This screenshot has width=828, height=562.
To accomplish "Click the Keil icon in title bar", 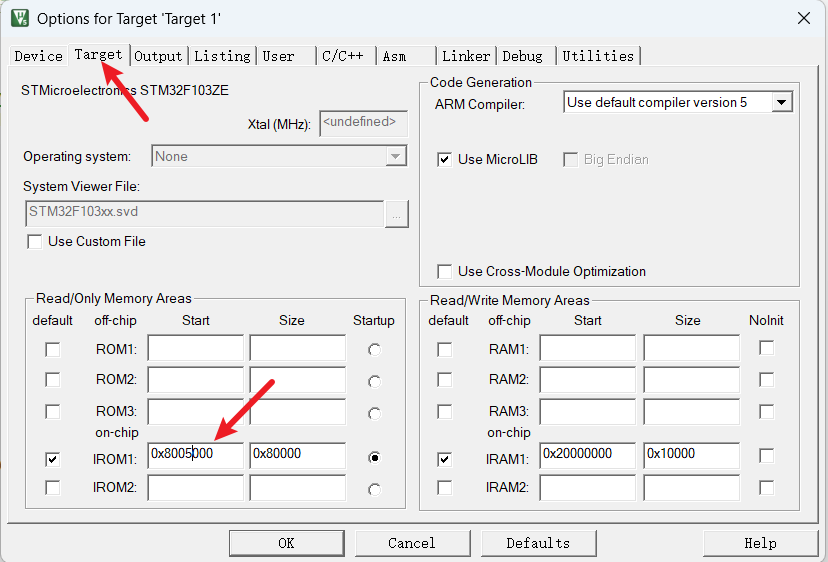I will point(19,18).
